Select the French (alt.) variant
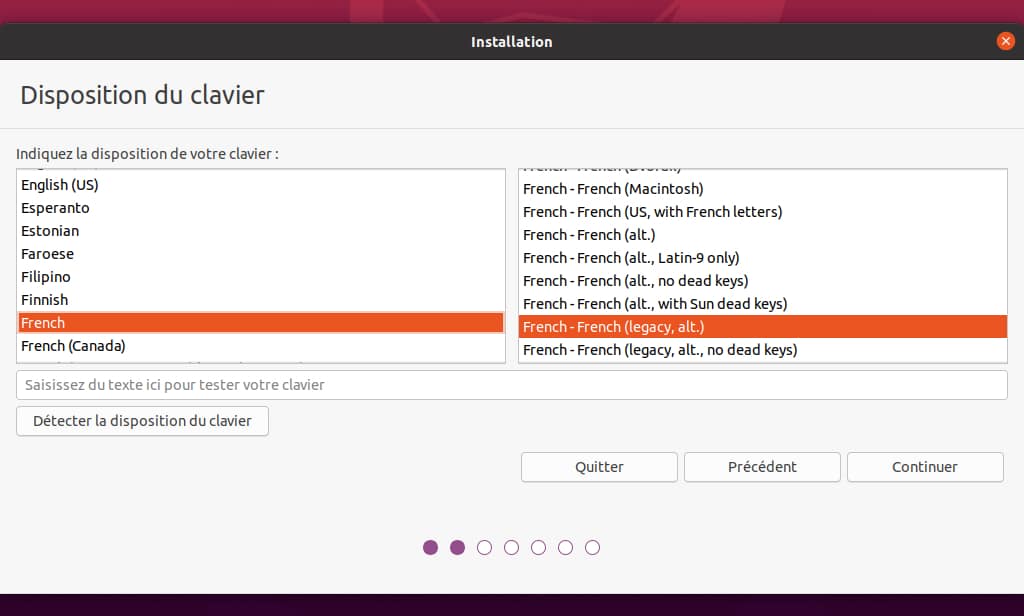The height and width of the screenshot is (616, 1024). click(589, 235)
